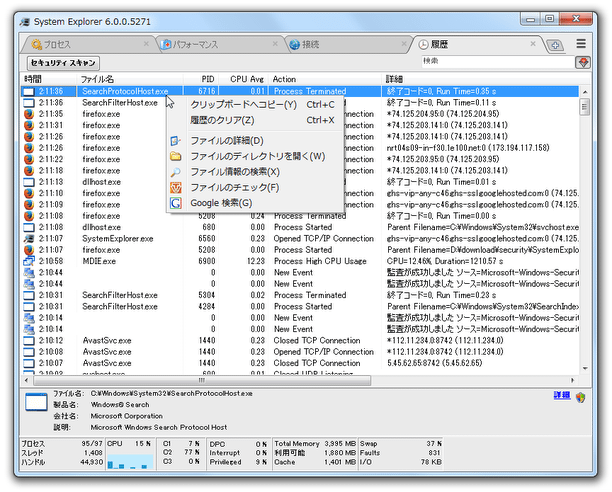The width and height of the screenshot is (612, 492).
Task: Select the SystemExplorer.exe file name
Action: 117,238
